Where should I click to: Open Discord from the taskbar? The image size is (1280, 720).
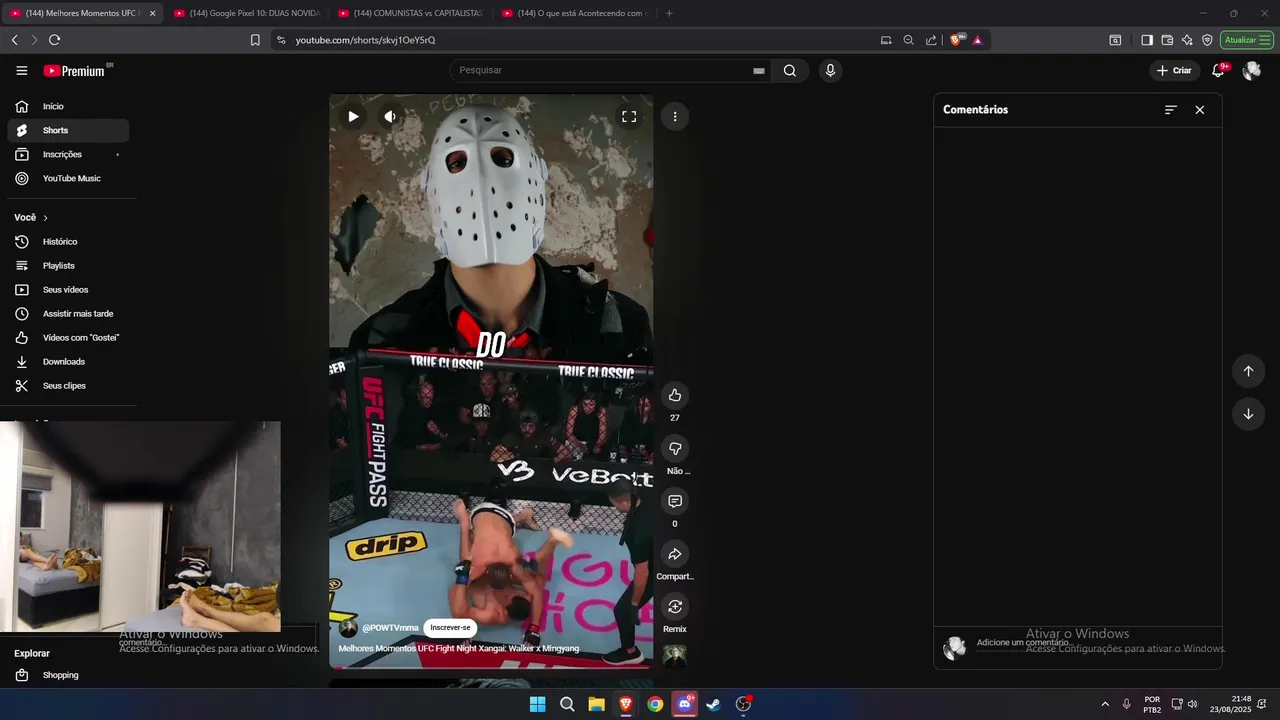click(x=685, y=704)
